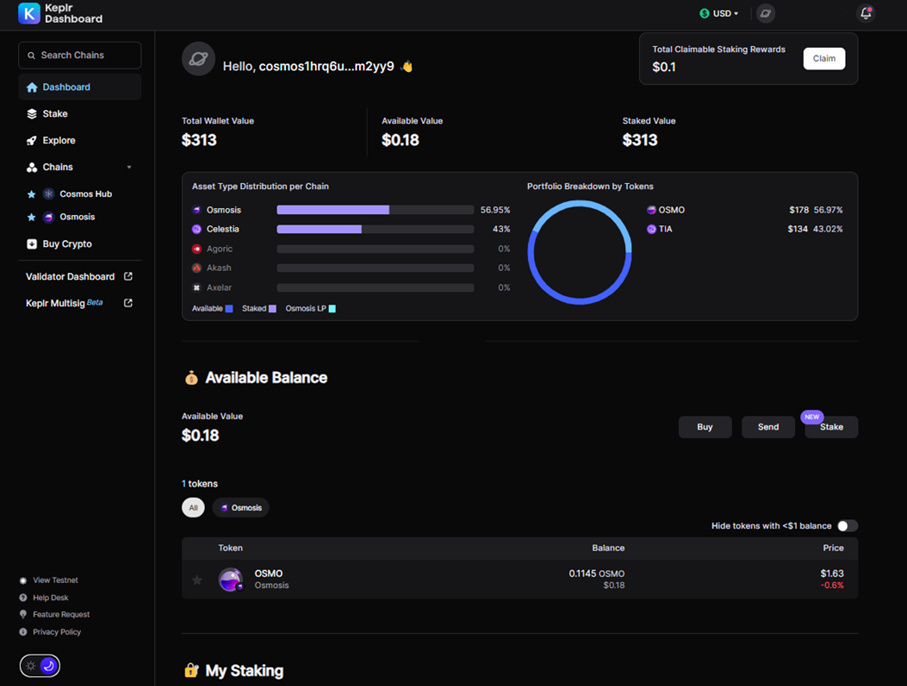Click the Osmosis LP legend color swatch
This screenshot has height=686, width=907.
[x=332, y=309]
